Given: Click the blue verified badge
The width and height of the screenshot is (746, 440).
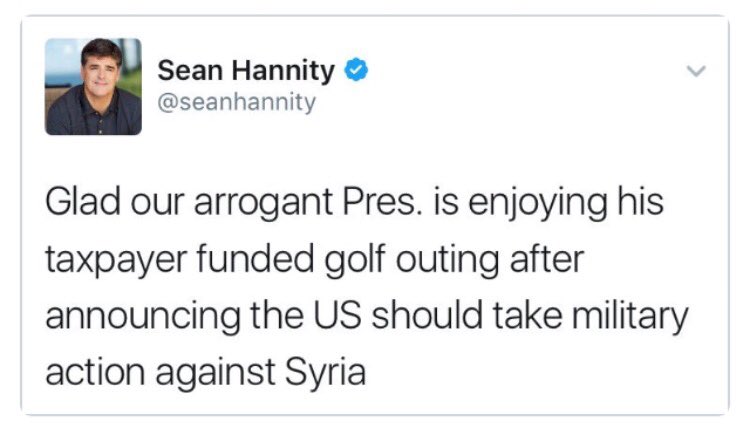Looking at the screenshot, I should [356, 69].
